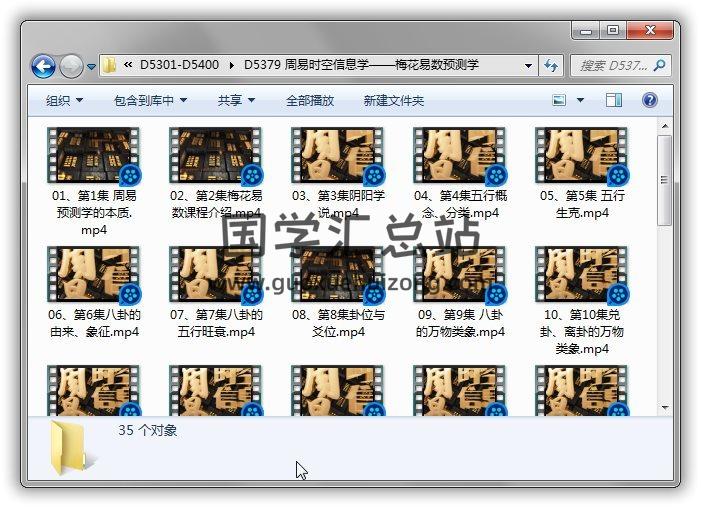Open the address bar history dropdown
701x508 pixels.
(528, 65)
